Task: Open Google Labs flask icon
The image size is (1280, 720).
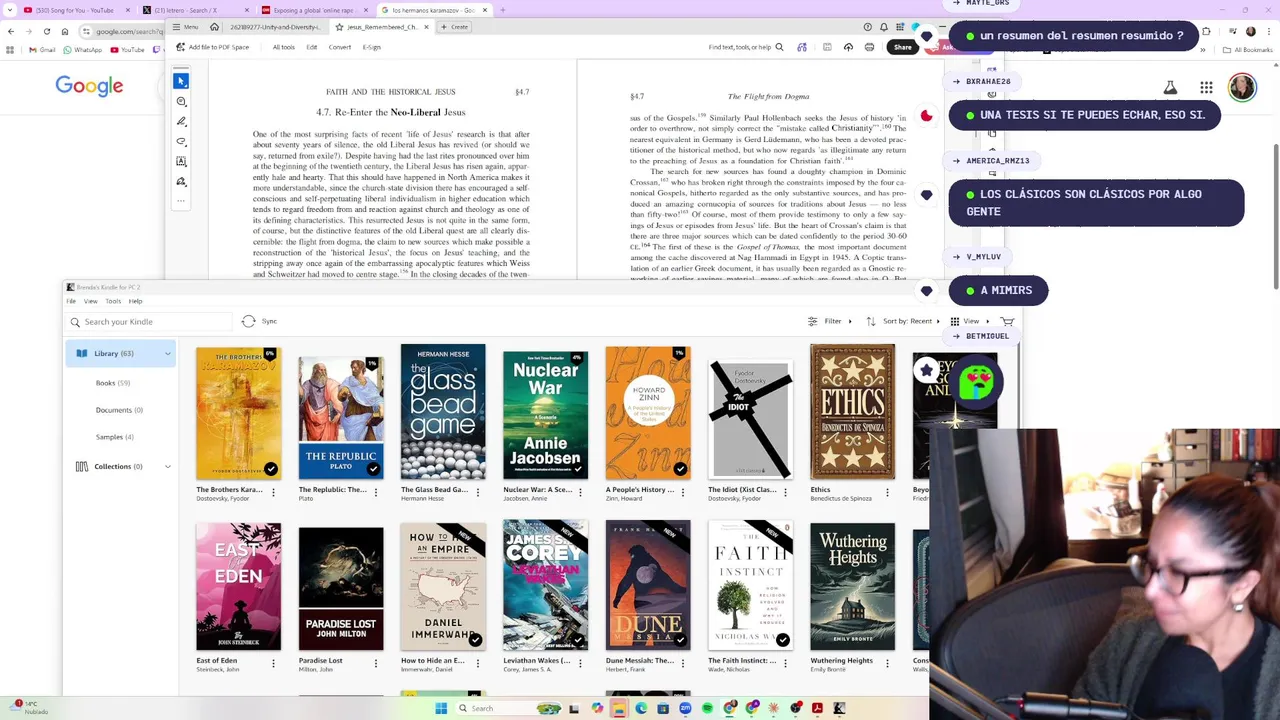Action: (1170, 88)
